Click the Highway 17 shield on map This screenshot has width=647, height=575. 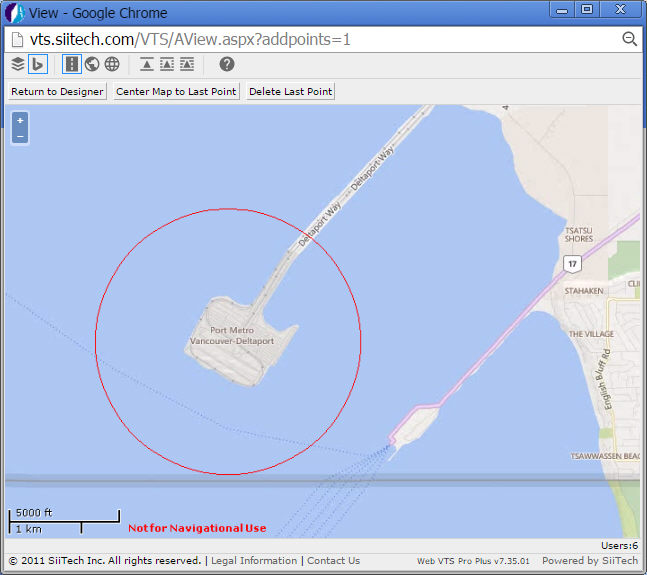571,264
